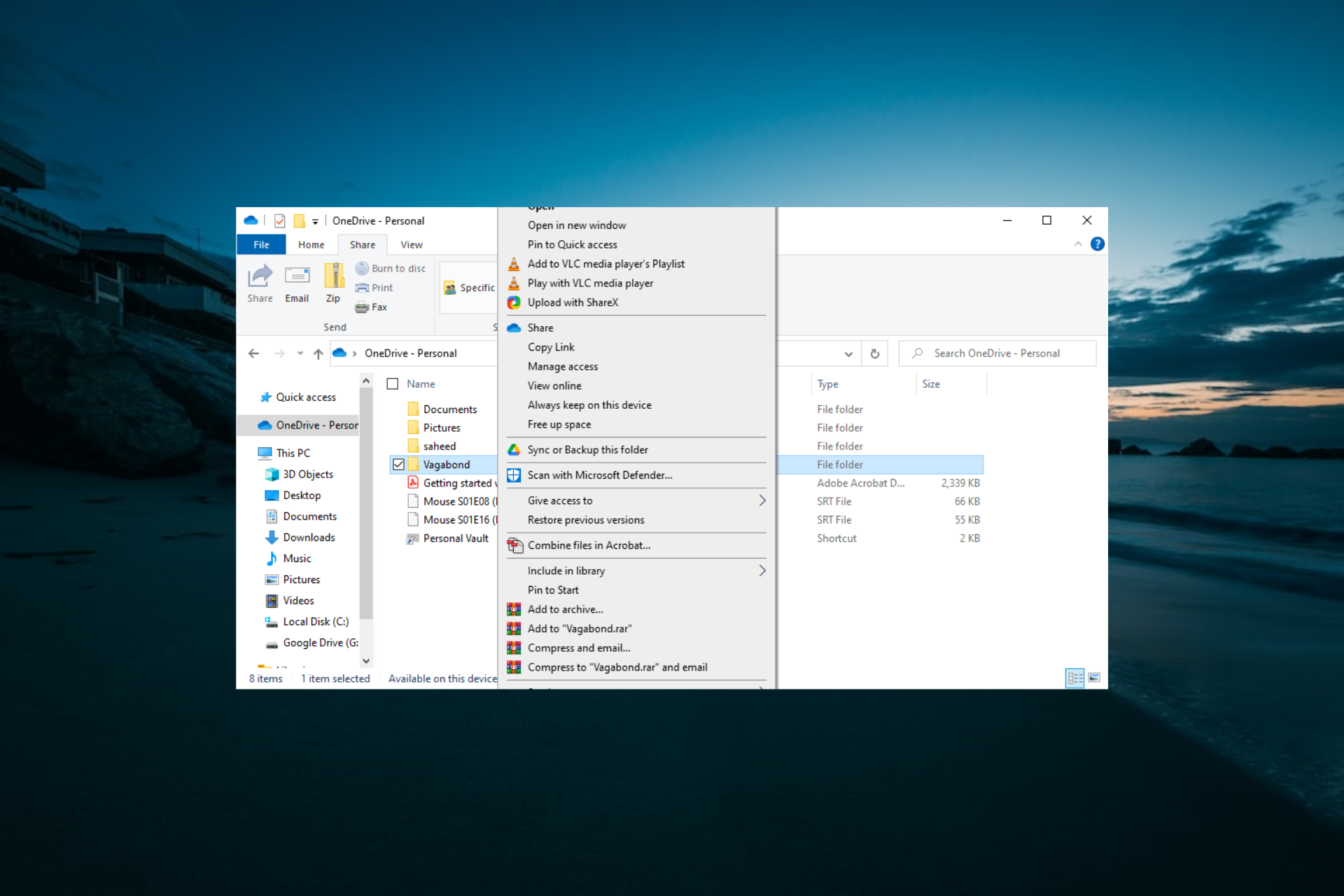Select Scan with Microsoft Defender
This screenshot has width=1344, height=896.
click(600, 475)
